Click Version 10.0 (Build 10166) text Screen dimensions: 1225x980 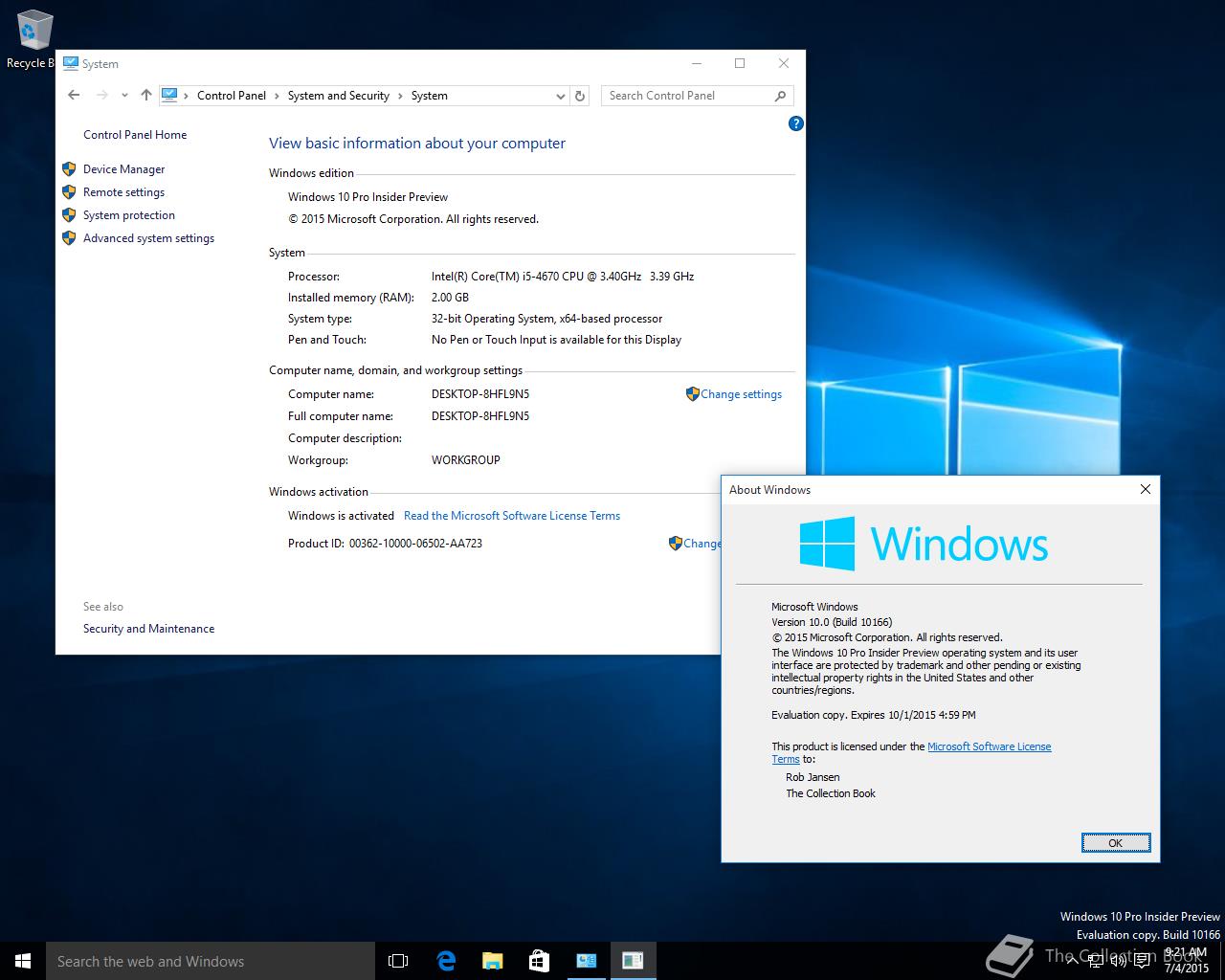click(x=832, y=622)
